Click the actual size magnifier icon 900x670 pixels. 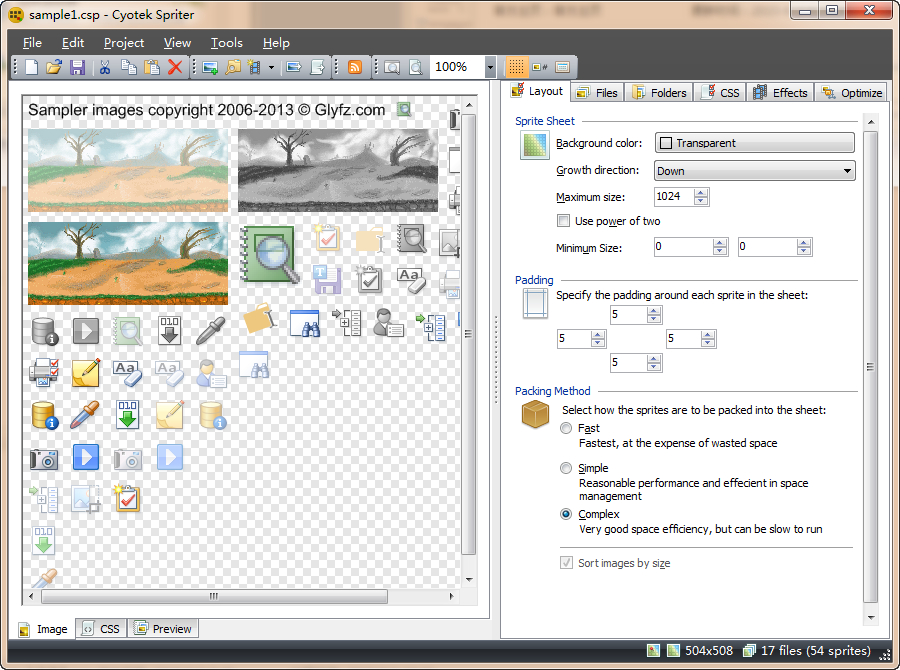tap(416, 67)
